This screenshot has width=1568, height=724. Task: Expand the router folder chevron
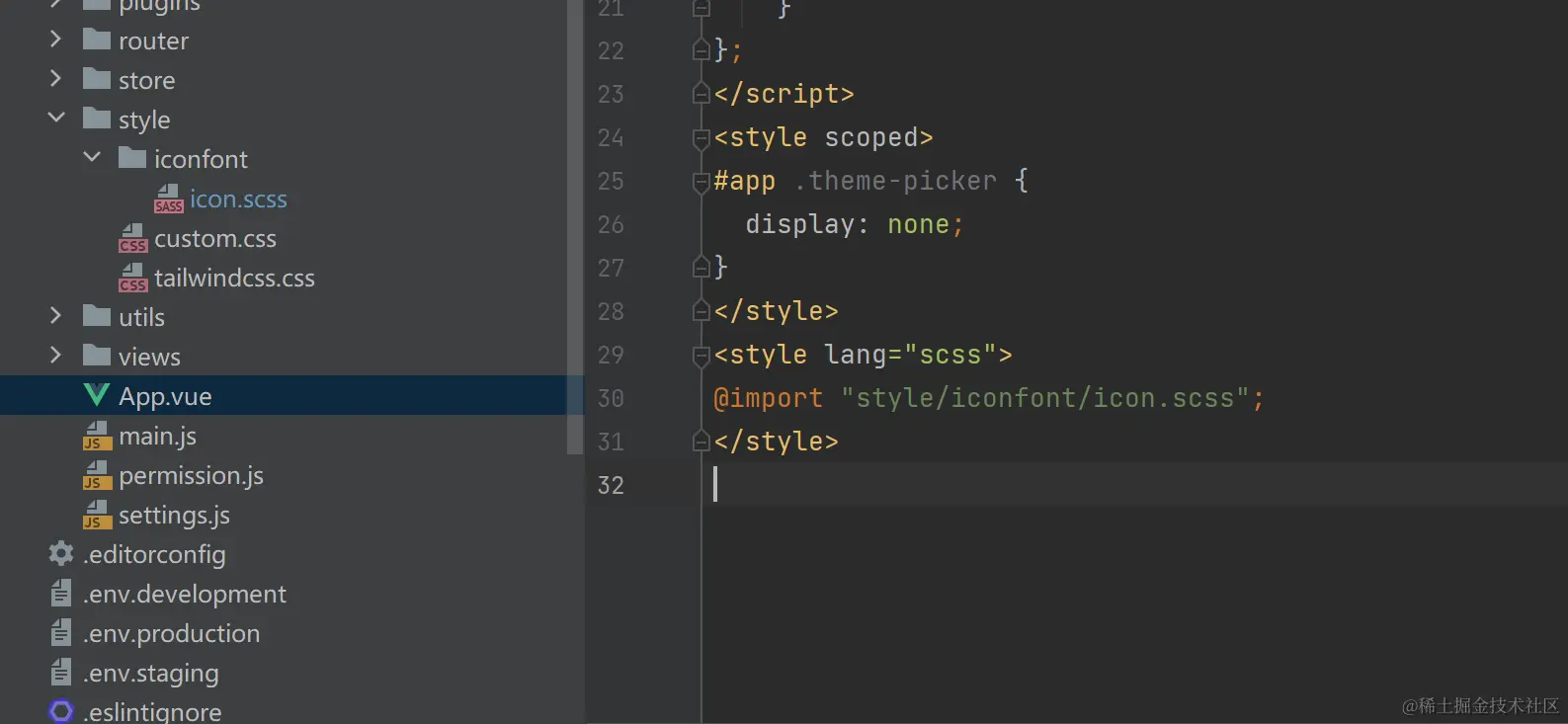(55, 40)
